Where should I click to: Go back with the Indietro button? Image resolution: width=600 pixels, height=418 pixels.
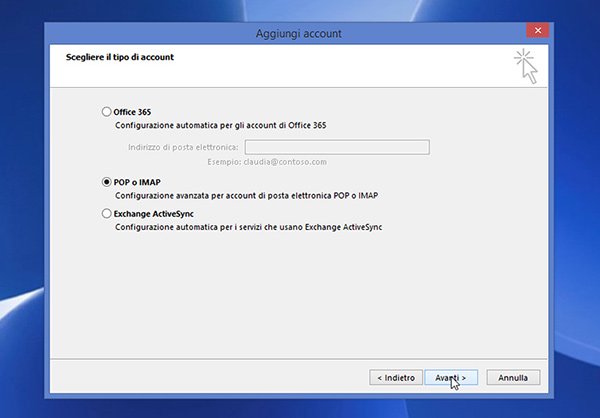coord(396,377)
